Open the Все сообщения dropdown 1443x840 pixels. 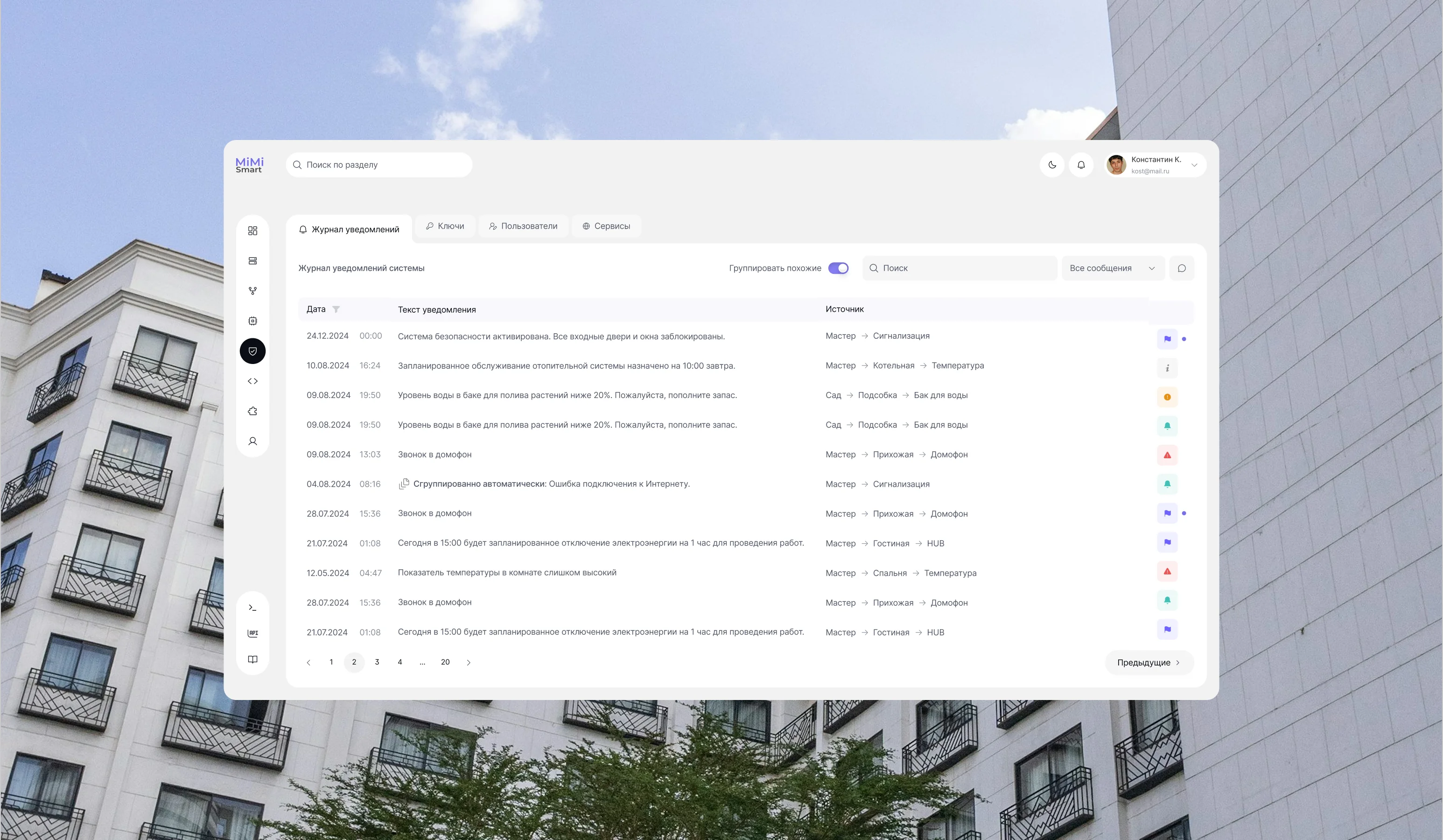point(1113,268)
